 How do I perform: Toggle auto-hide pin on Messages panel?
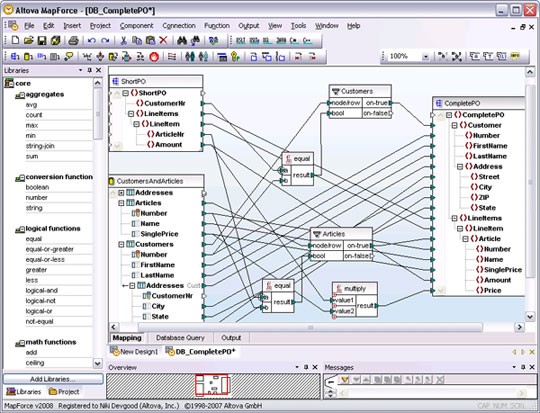[523, 367]
